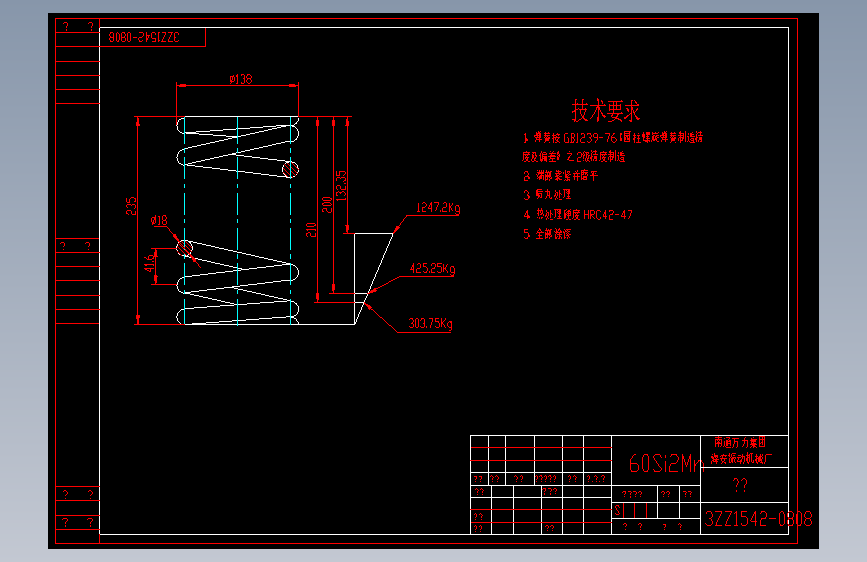Select the 425.25Kg load label

point(432,269)
